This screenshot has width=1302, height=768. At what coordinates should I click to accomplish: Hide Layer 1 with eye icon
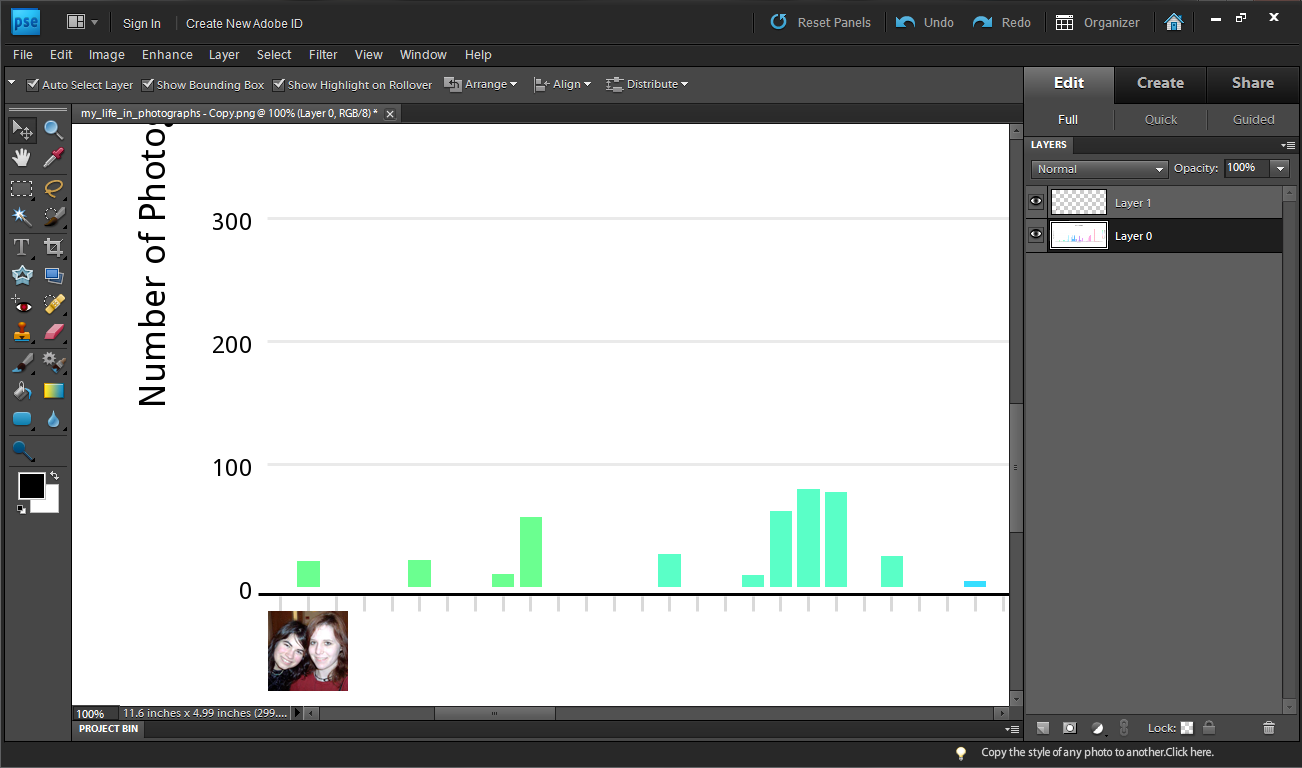(x=1036, y=202)
